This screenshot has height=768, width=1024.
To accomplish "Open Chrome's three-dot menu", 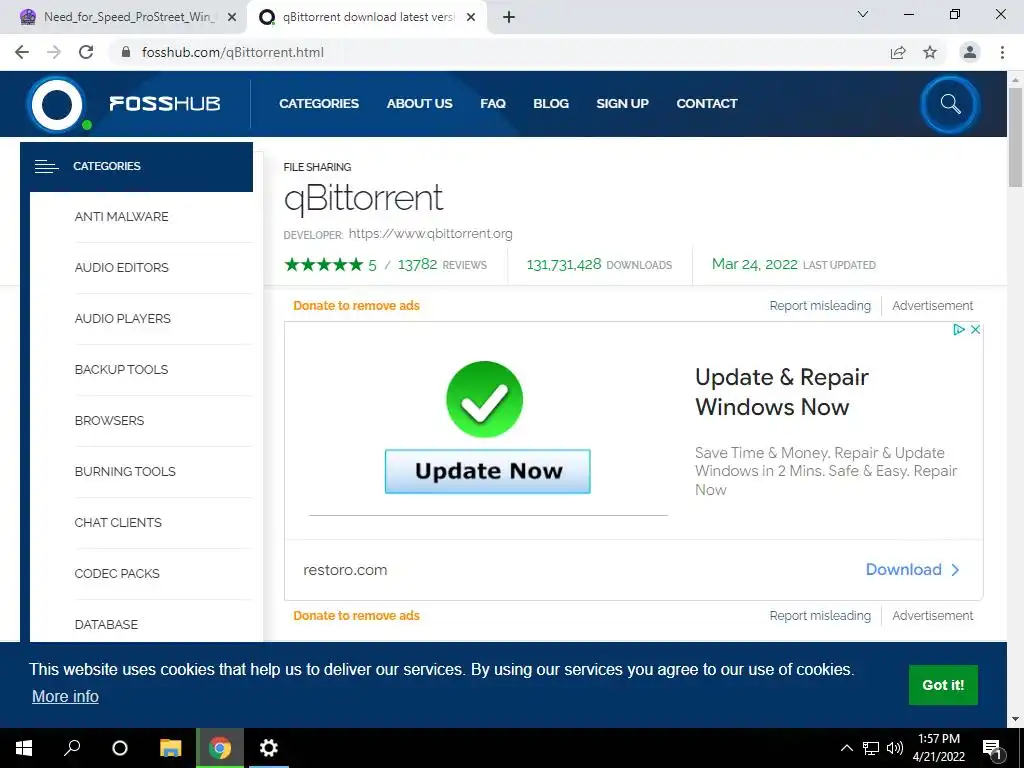I will (1002, 52).
